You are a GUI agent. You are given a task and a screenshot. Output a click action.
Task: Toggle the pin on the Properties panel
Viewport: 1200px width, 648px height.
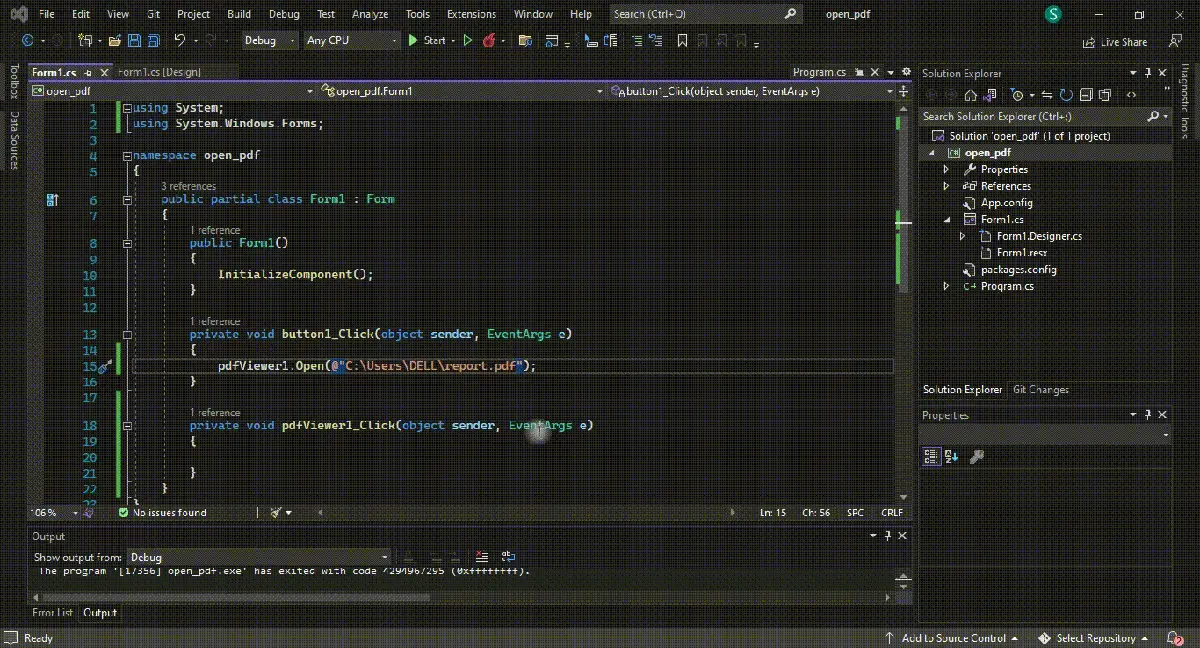1148,415
